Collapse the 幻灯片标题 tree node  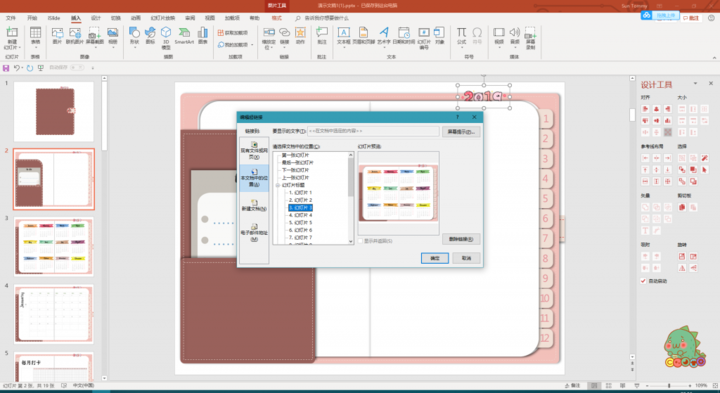click(x=278, y=185)
